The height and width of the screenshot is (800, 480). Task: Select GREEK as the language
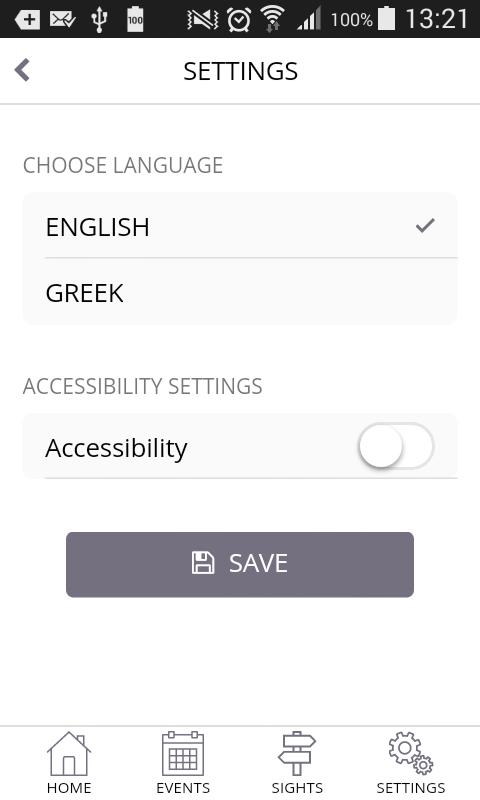[x=240, y=292]
